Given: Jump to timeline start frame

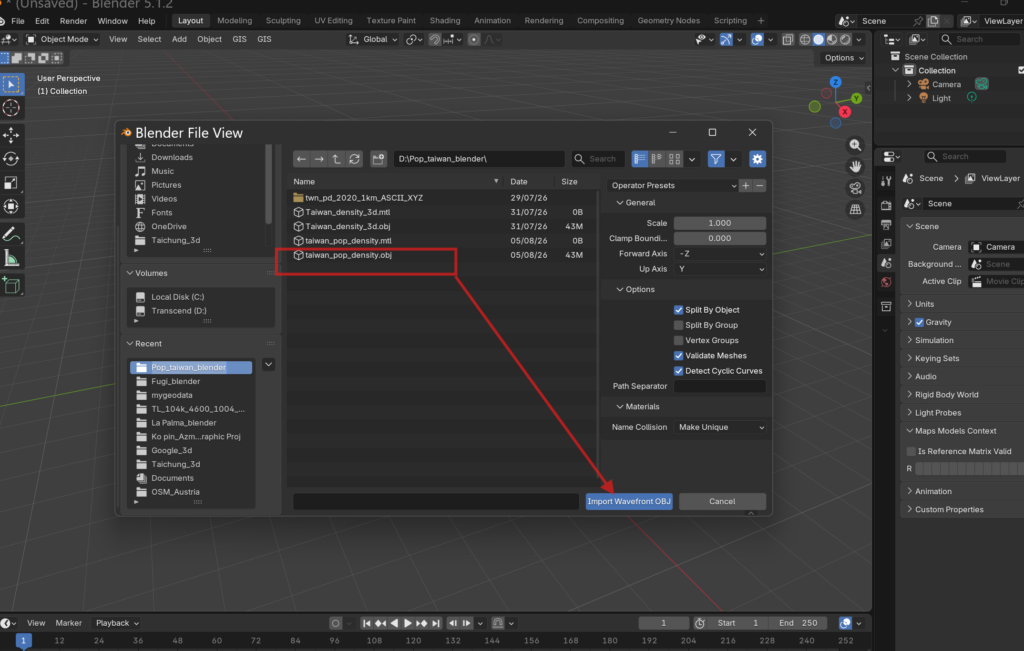Looking at the screenshot, I should point(366,623).
